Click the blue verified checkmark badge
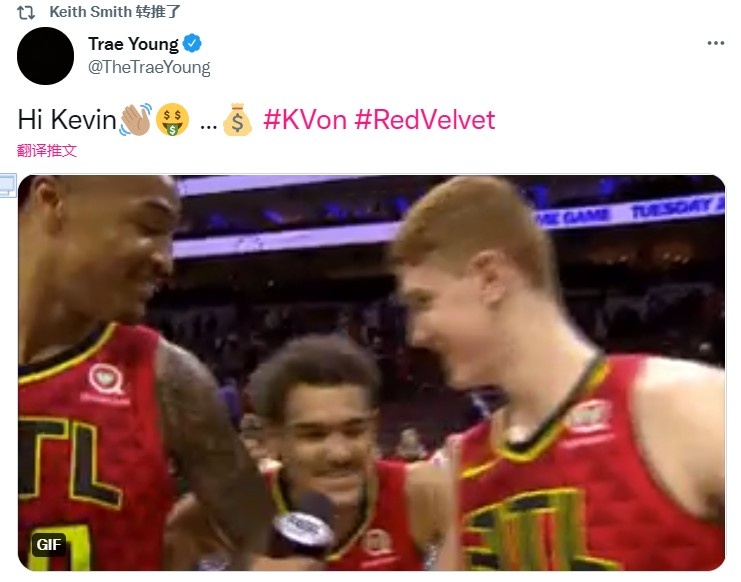Screen dimensions: 741x582 tap(192, 43)
